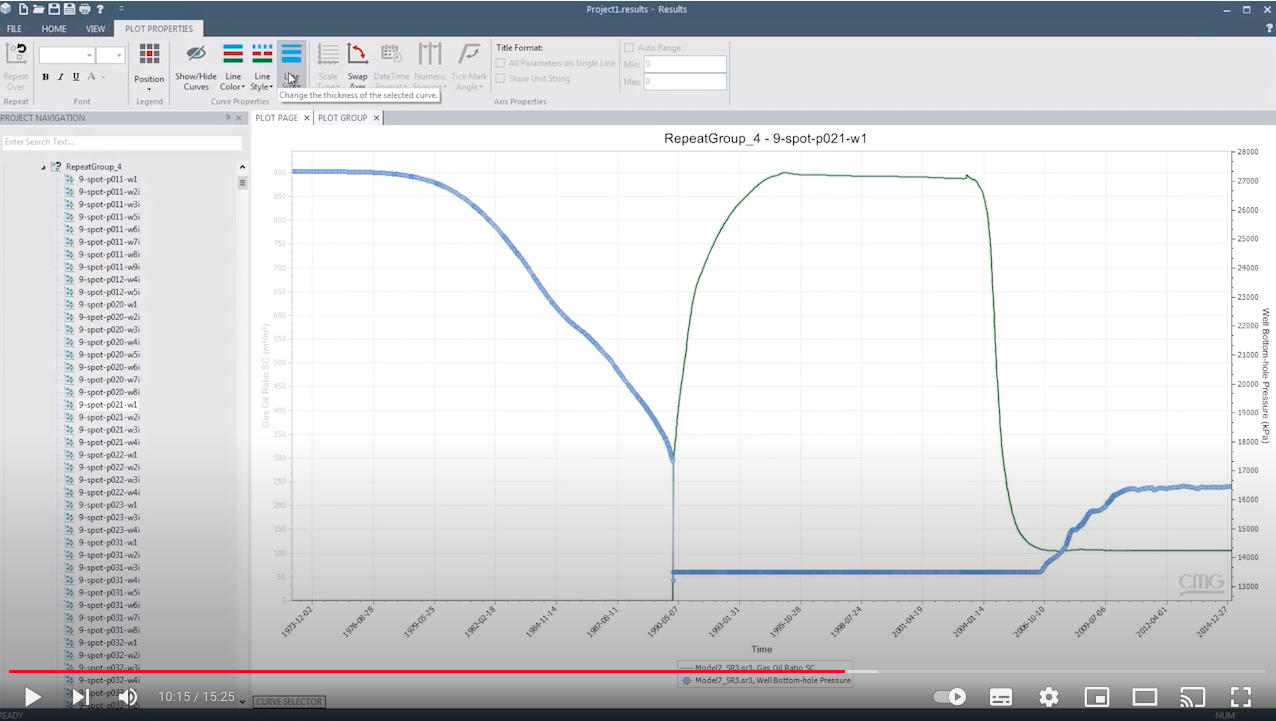
Task: Click the Print icon in quick access toolbar
Action: 84,9
